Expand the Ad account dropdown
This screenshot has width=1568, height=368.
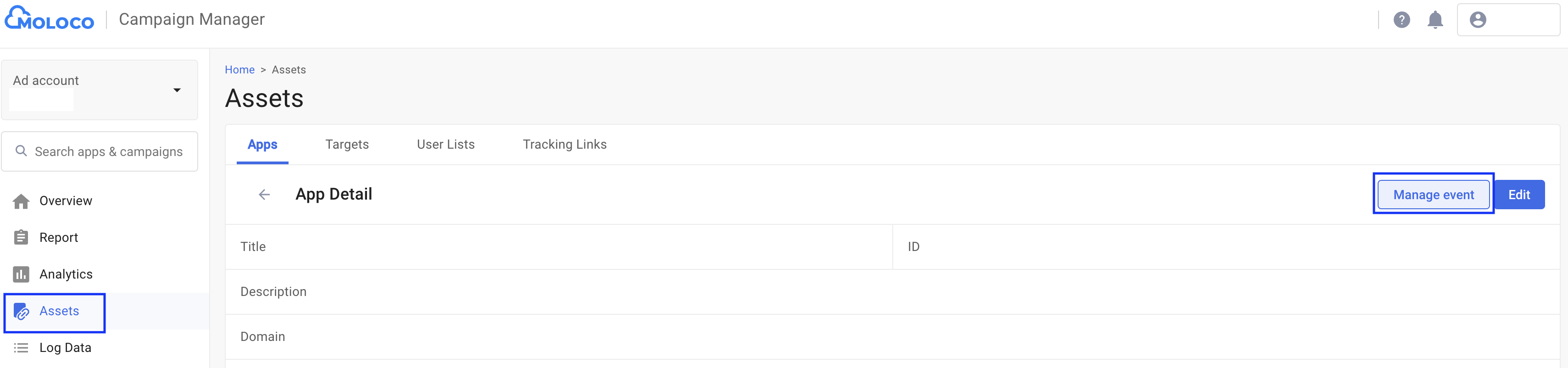177,89
